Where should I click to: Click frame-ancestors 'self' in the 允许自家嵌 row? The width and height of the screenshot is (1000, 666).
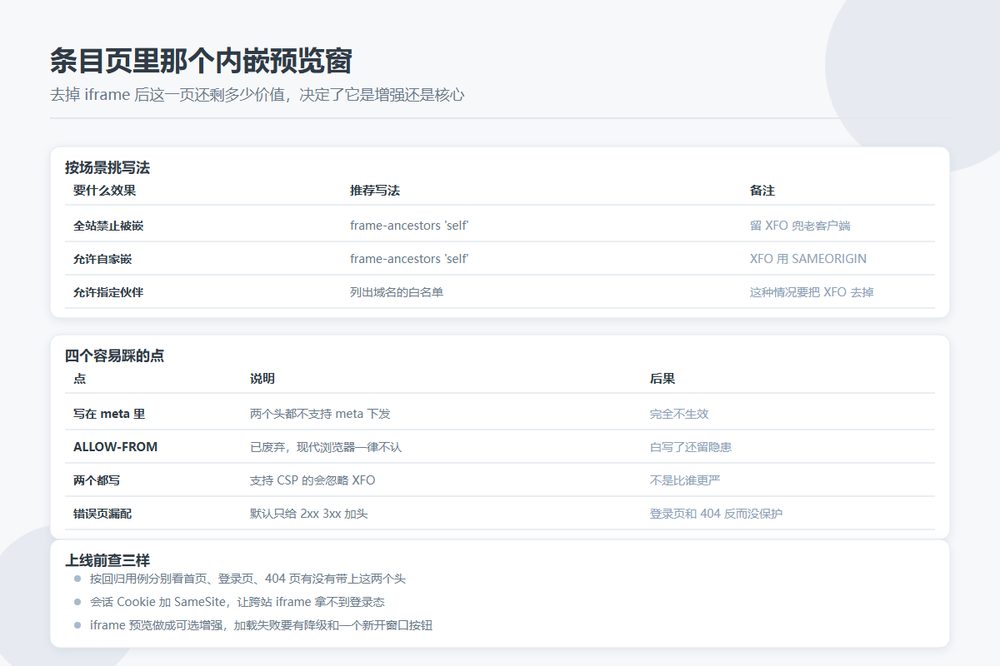pos(409,258)
